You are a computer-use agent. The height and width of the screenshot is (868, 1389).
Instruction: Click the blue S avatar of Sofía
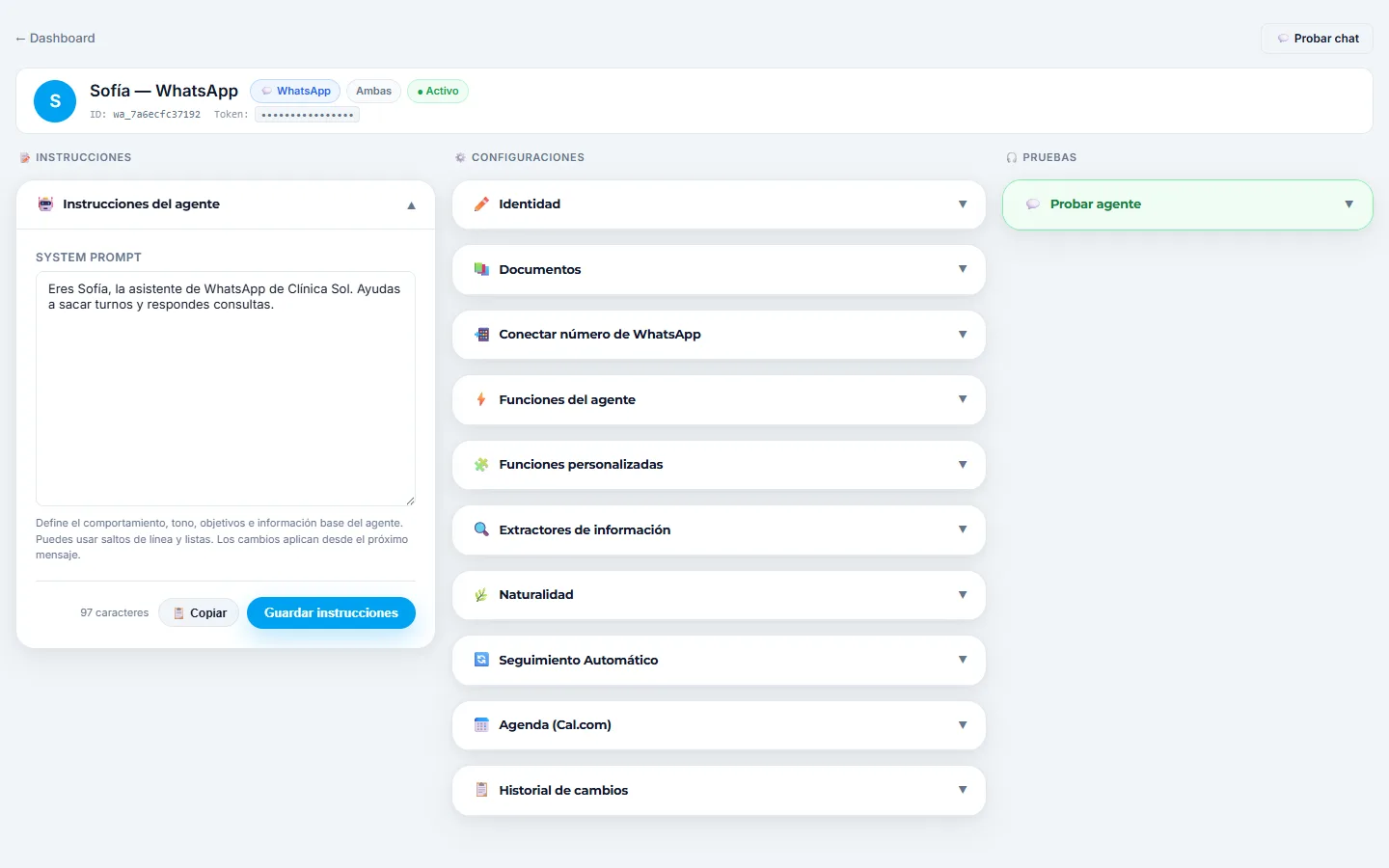[55, 101]
